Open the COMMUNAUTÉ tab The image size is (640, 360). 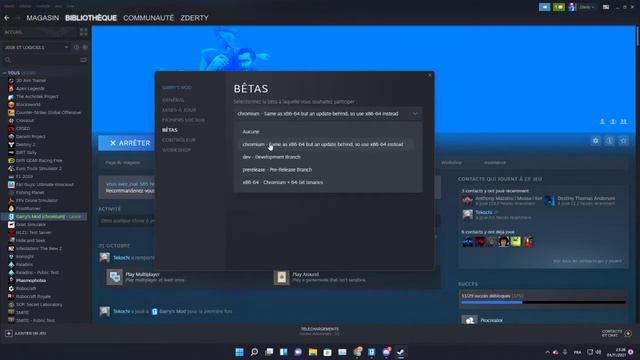pyautogui.click(x=148, y=18)
